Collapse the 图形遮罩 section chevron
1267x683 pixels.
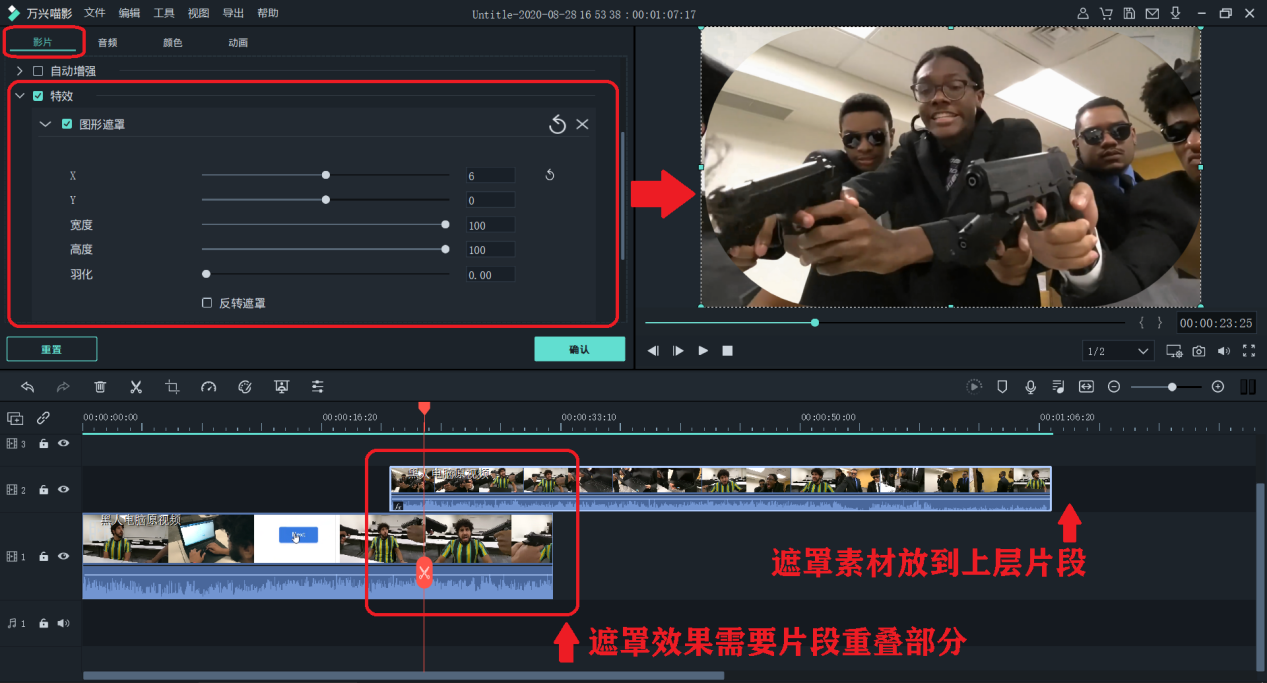[45, 123]
